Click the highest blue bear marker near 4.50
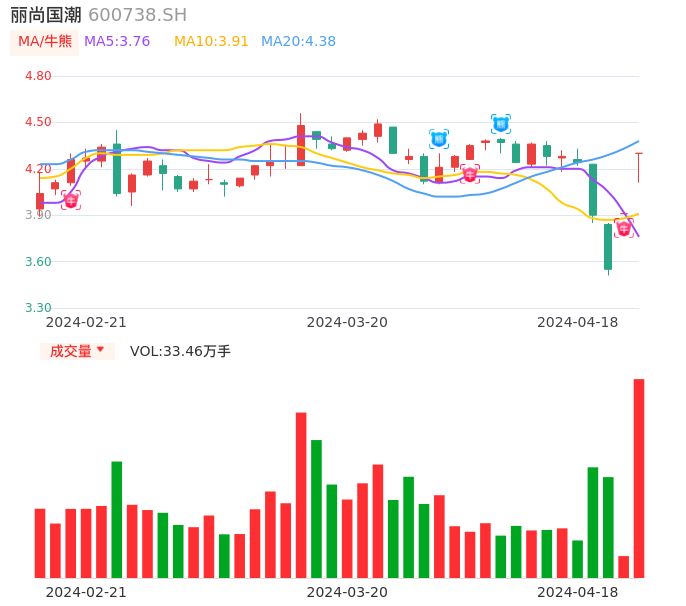Image resolution: width=686 pixels, height=606 pixels. (x=500, y=124)
